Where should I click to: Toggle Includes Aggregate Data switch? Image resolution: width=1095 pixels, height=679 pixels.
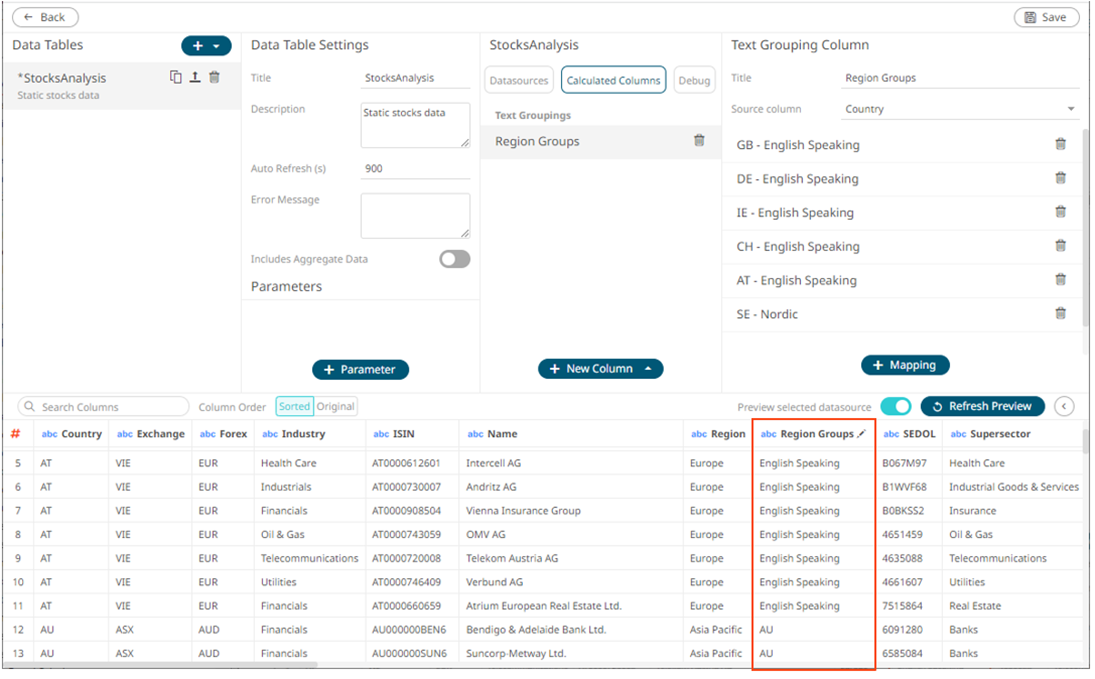pyautogui.click(x=454, y=259)
